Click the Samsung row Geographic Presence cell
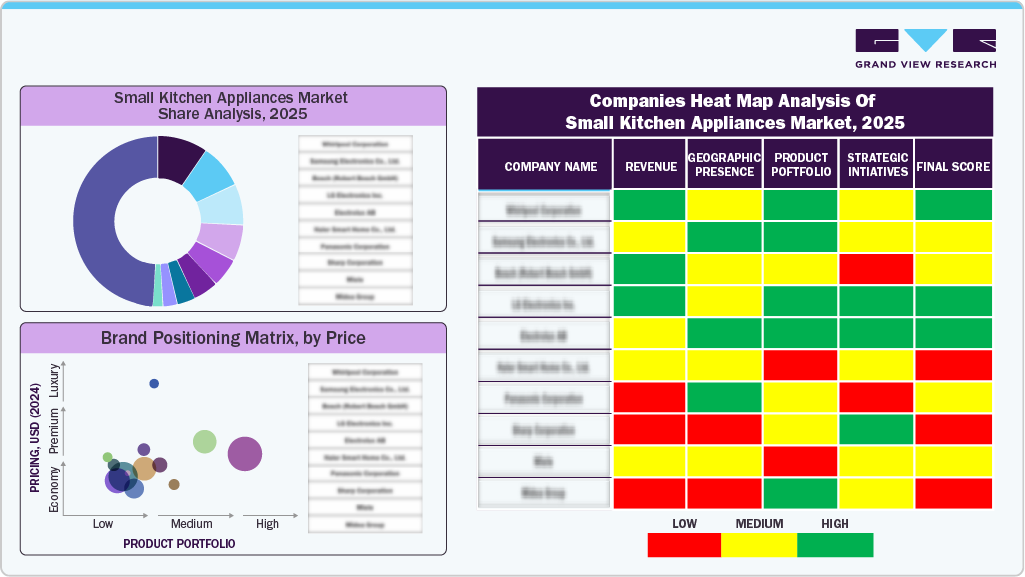1025x577 pixels. tap(724, 237)
